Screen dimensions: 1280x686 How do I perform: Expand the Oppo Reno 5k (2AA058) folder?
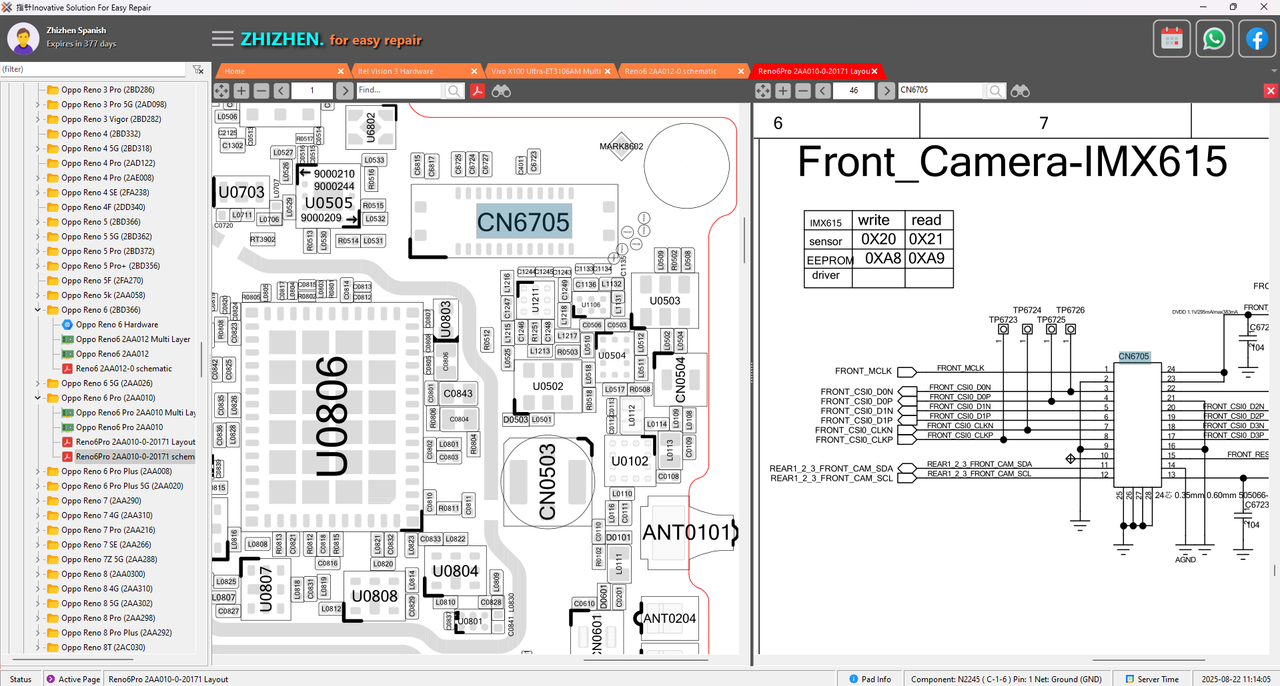pos(39,295)
